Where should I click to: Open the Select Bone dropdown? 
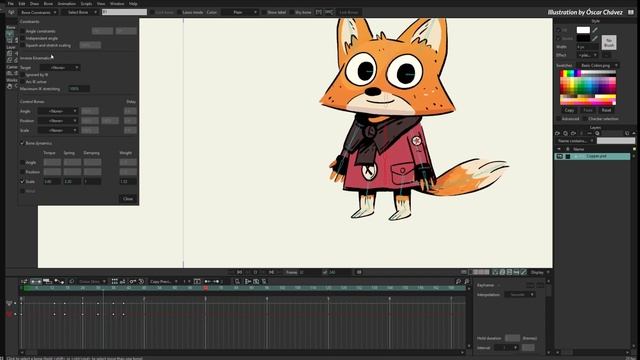[x=80, y=12]
